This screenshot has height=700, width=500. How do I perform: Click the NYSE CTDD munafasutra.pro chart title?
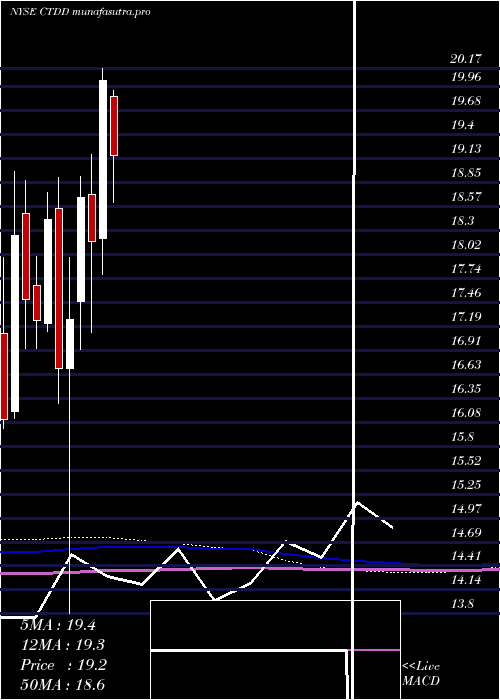(x=80, y=12)
